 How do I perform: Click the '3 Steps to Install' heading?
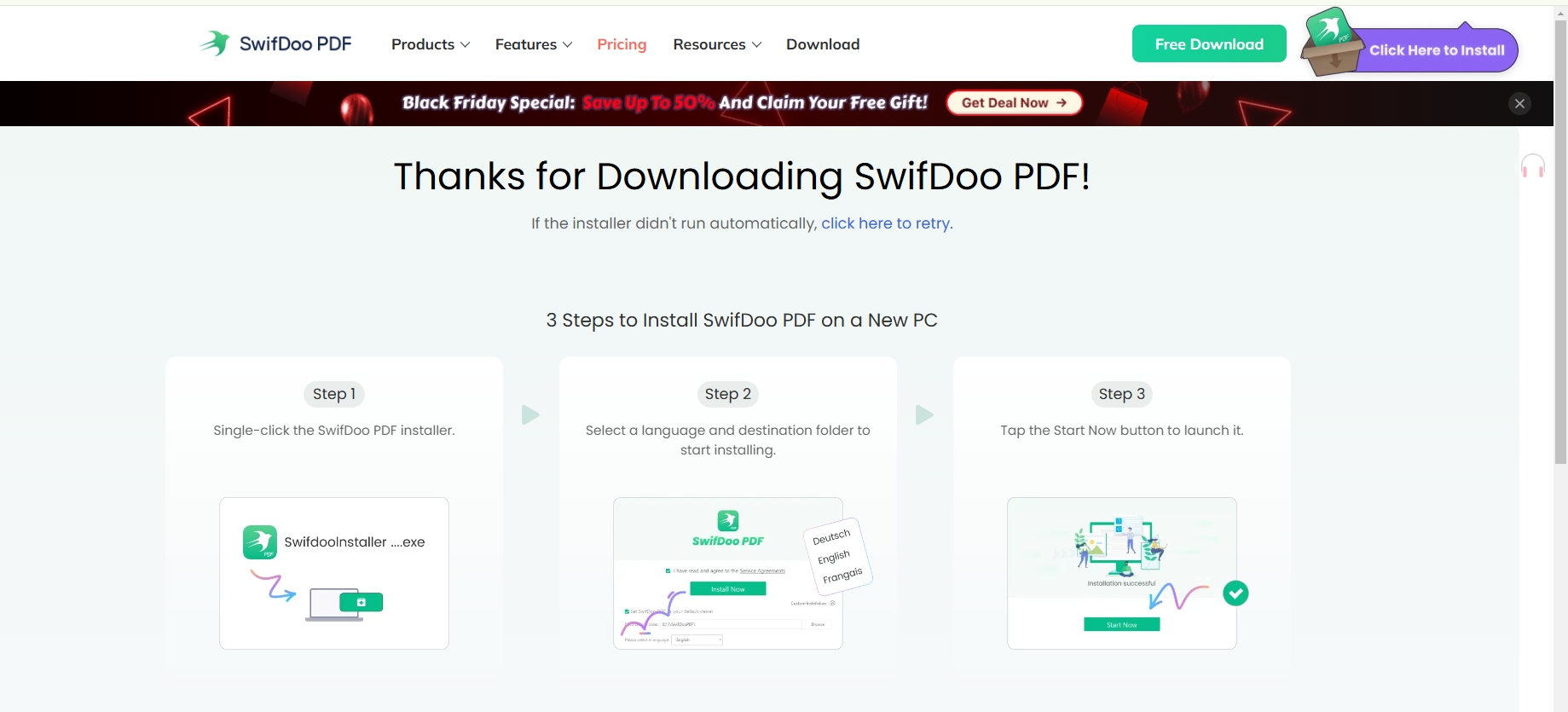[x=742, y=321]
